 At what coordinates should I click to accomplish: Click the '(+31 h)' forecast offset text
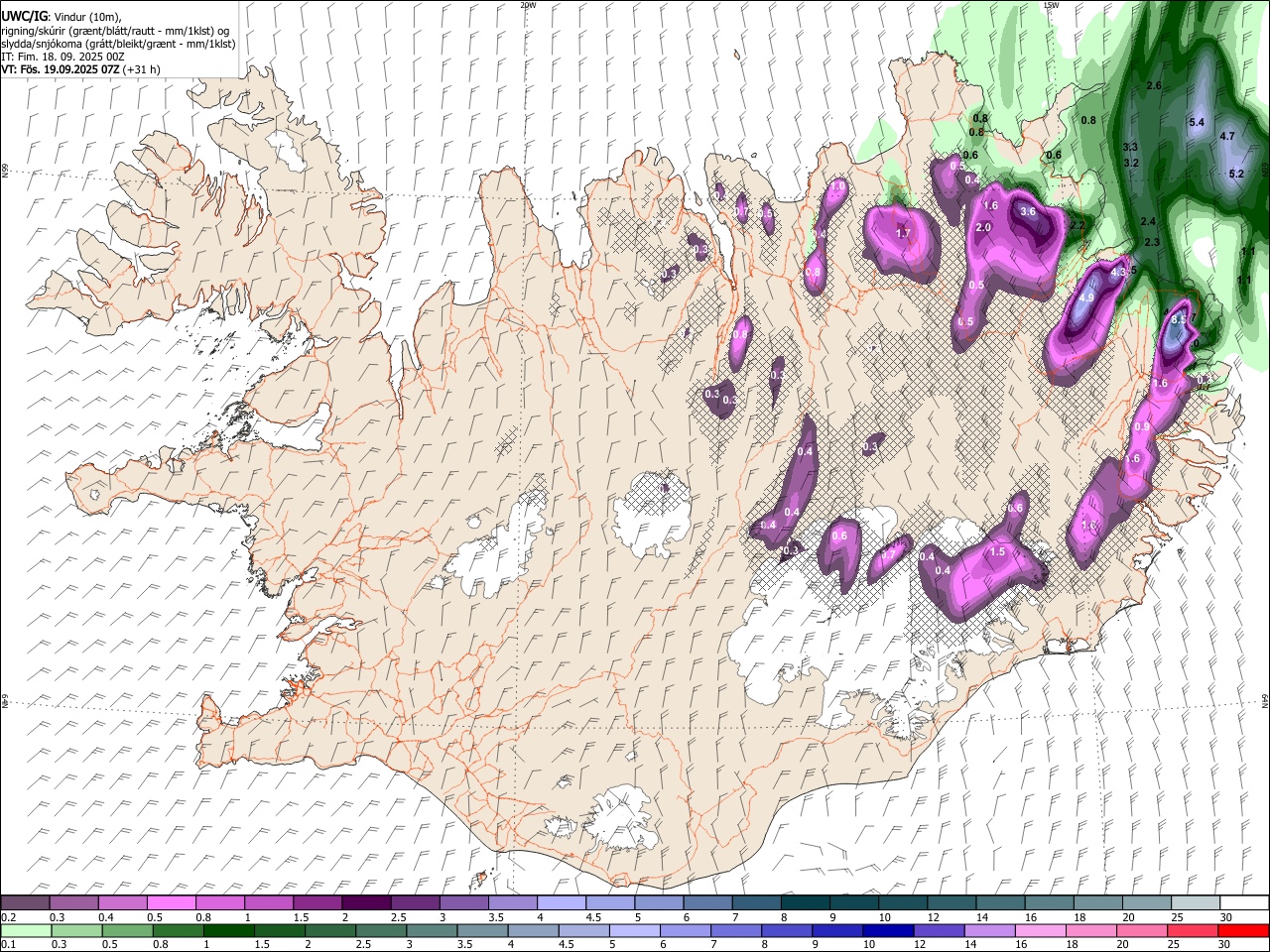pyautogui.click(x=142, y=69)
